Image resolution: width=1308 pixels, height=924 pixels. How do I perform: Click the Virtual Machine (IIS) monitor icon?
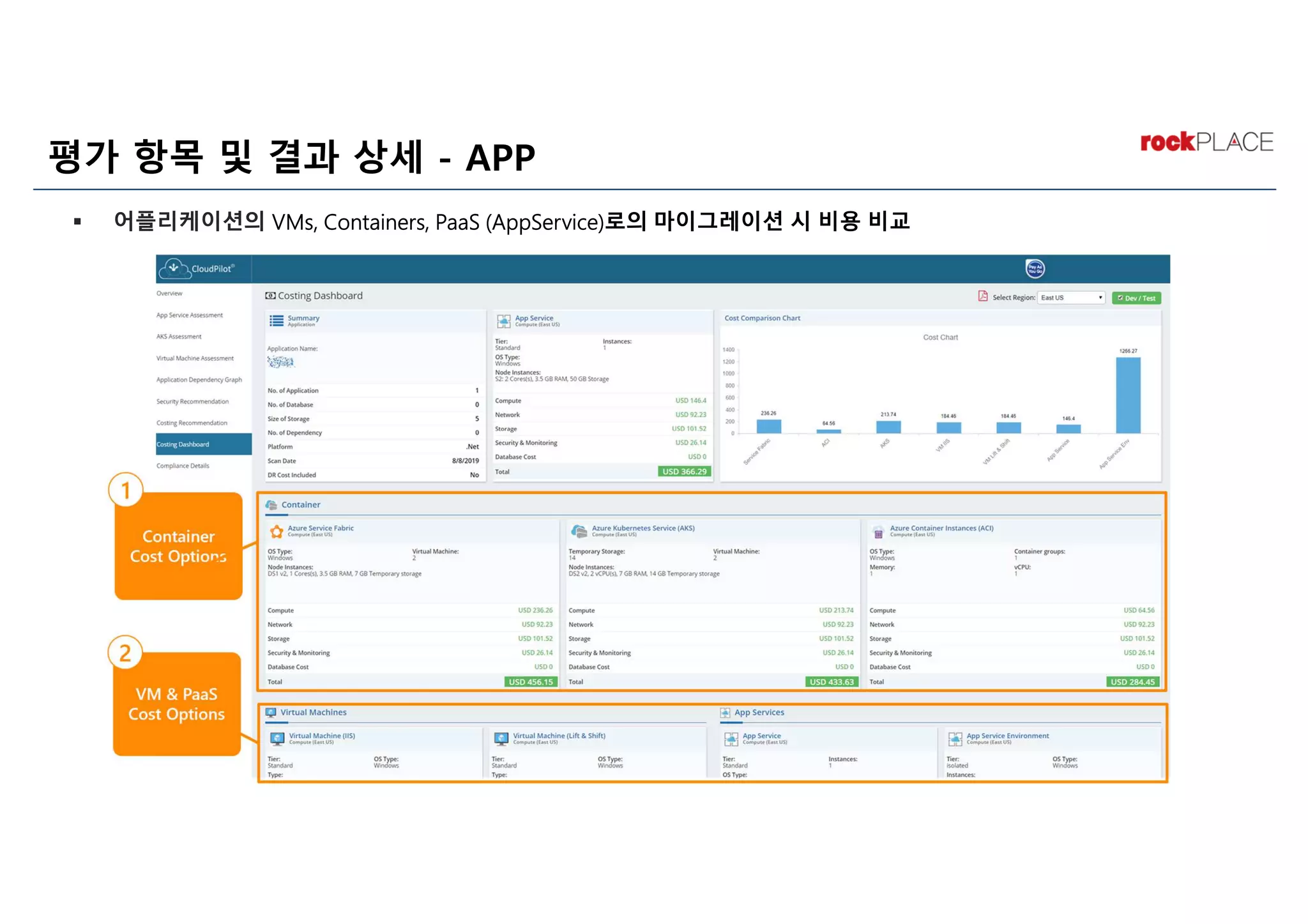(x=277, y=739)
